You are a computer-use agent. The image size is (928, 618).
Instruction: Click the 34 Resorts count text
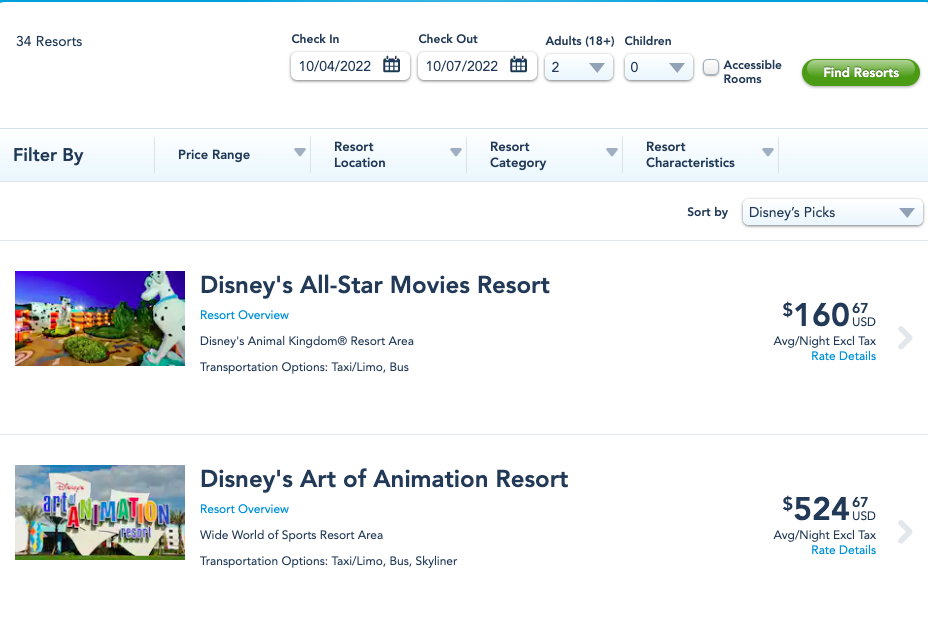pyautogui.click(x=49, y=41)
